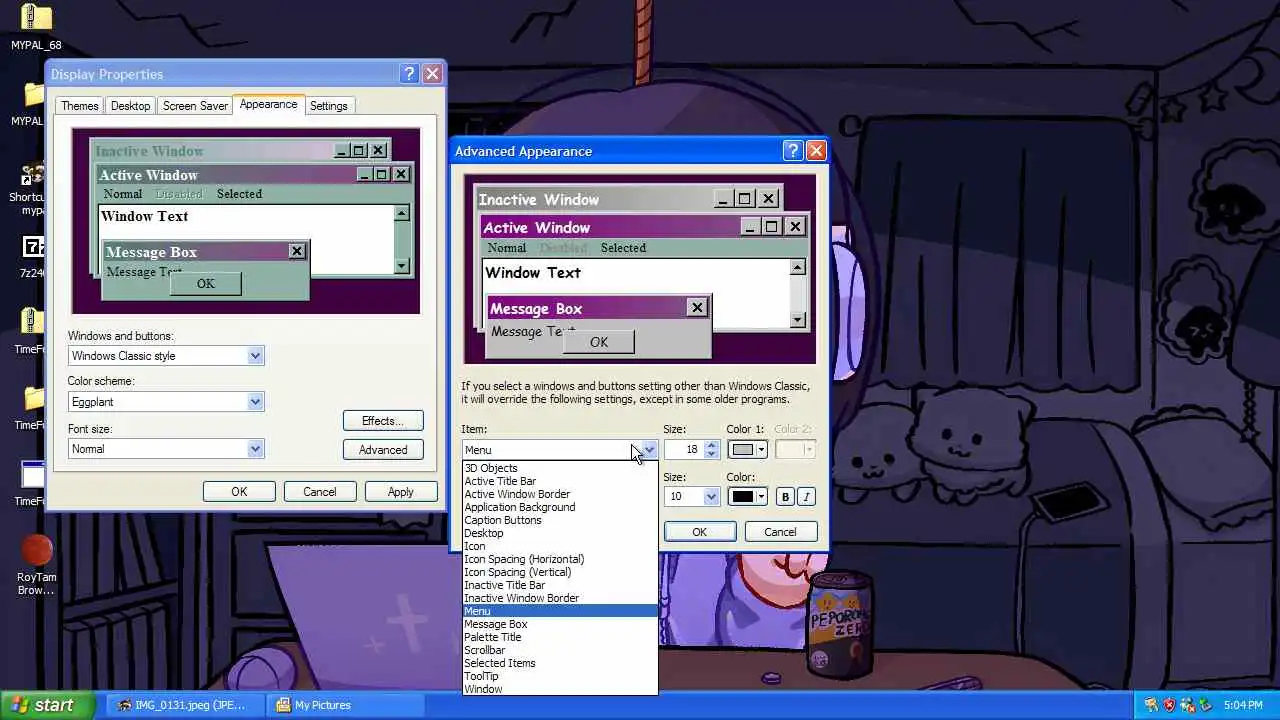Screen dimensions: 1280x720
Task: Click the red security shield tray icon
Action: point(1169,705)
